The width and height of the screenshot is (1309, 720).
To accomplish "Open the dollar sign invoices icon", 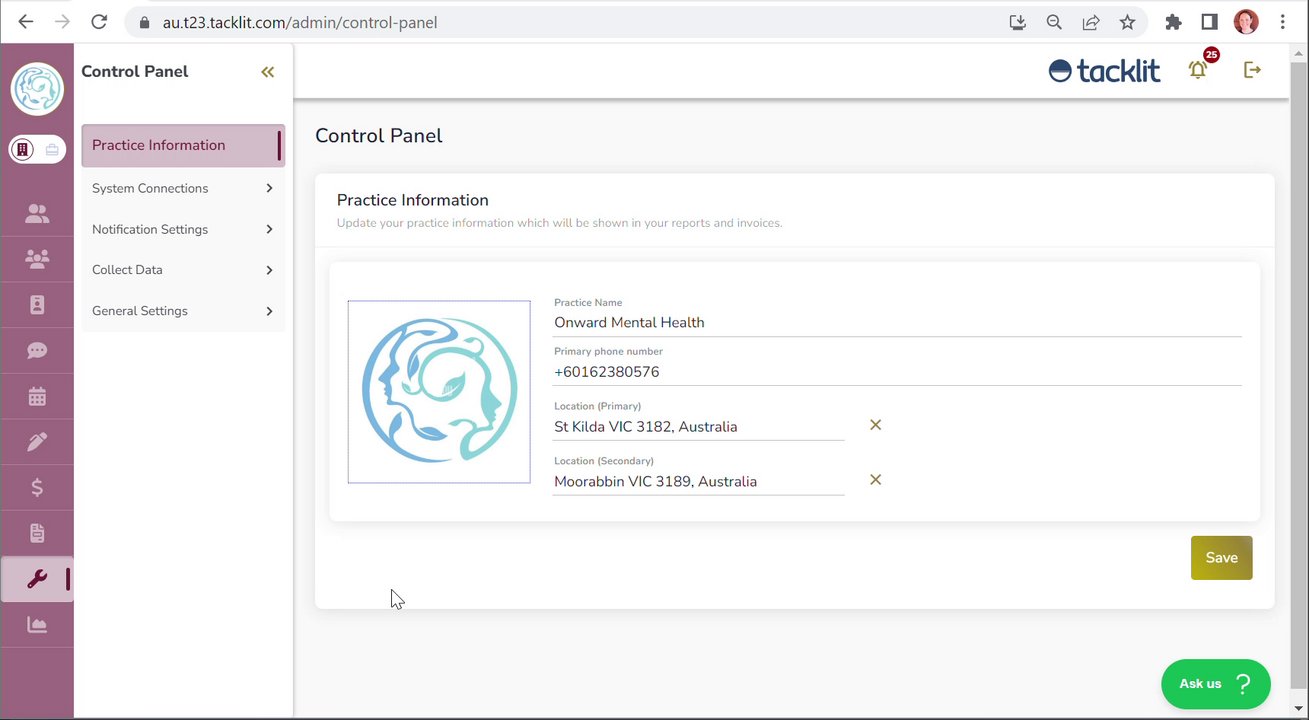I will pyautogui.click(x=37, y=488).
